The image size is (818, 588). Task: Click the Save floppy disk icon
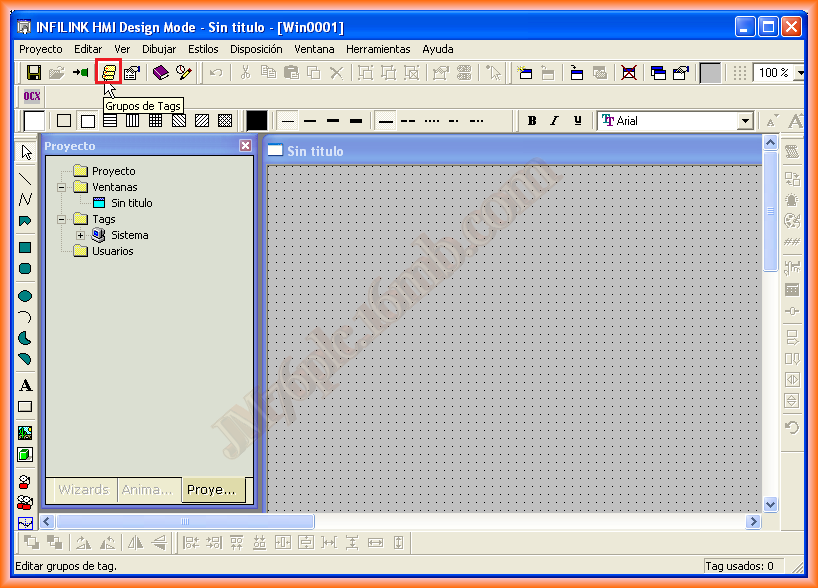33,72
